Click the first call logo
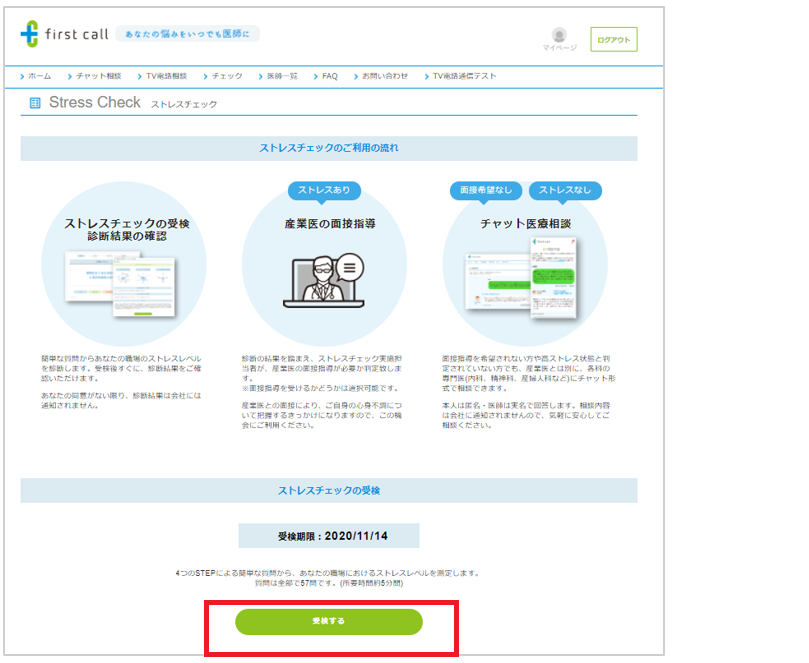The image size is (809, 663). click(x=63, y=34)
